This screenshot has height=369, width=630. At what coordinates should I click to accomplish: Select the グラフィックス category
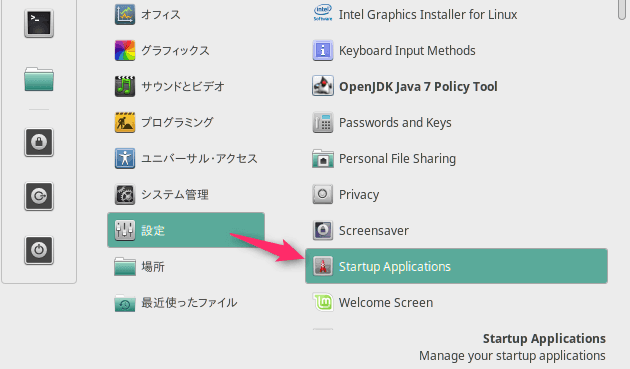[186, 50]
